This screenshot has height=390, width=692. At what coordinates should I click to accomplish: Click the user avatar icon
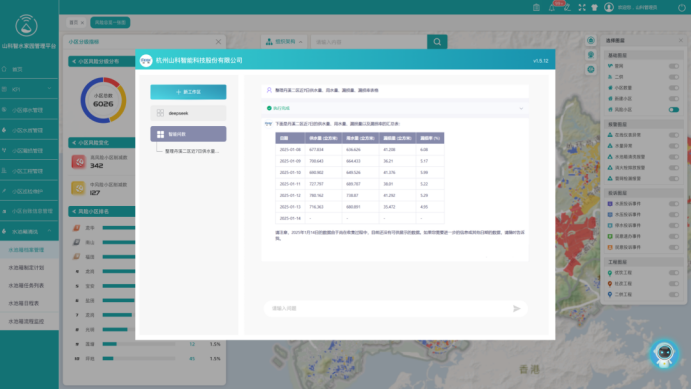[609, 8]
